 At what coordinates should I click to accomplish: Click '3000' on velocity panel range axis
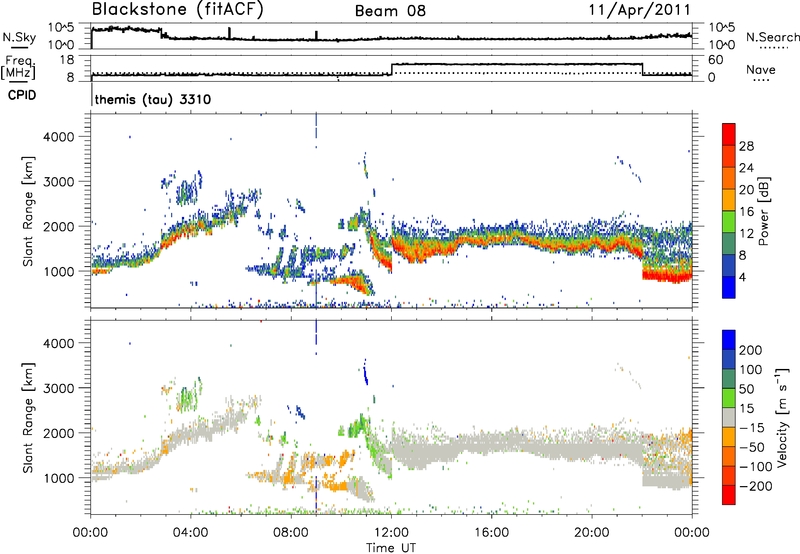point(58,388)
